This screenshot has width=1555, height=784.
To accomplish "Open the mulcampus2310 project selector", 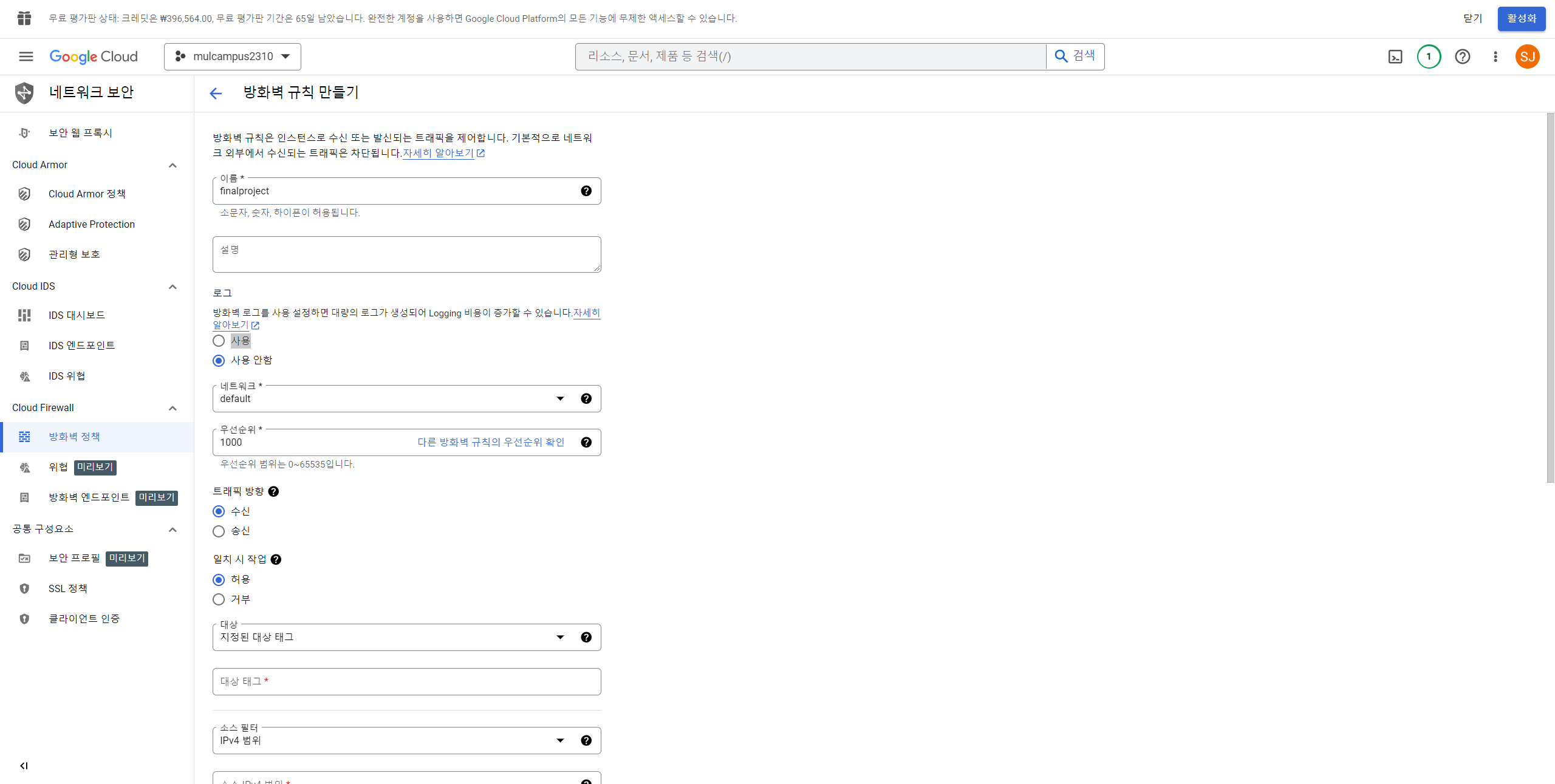I will tap(233, 56).
